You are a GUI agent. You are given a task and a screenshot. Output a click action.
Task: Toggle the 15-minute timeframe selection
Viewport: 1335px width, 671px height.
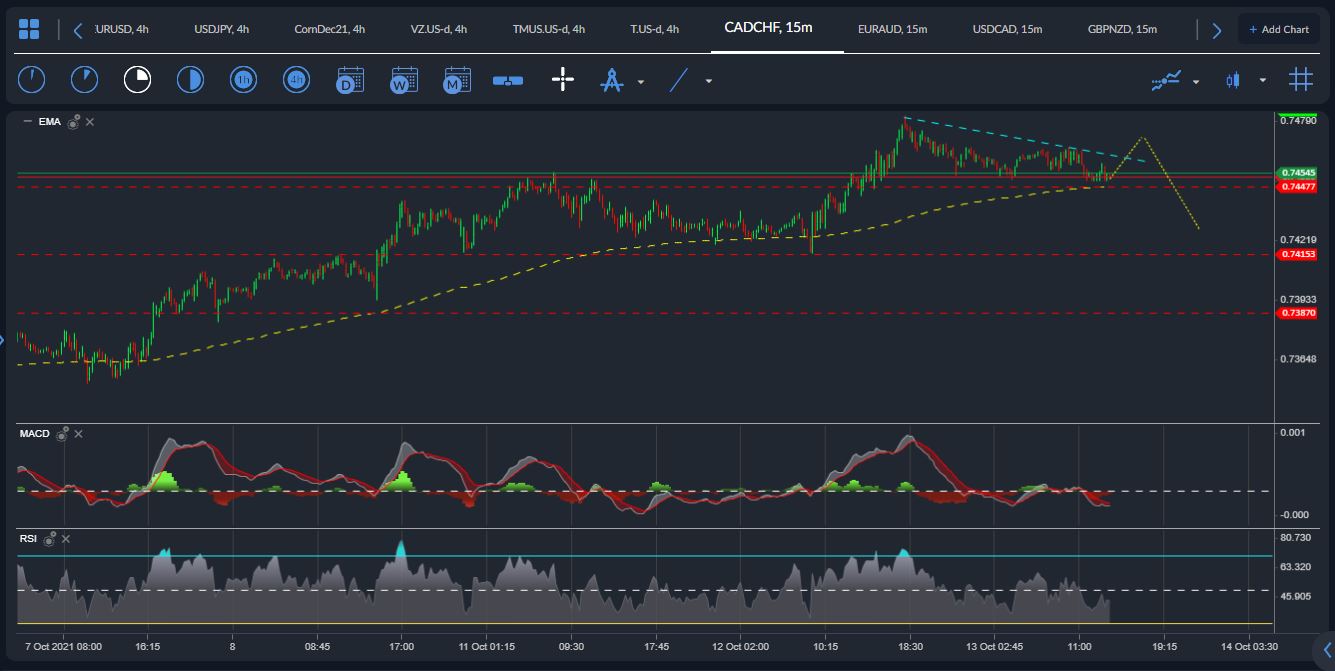coord(137,79)
